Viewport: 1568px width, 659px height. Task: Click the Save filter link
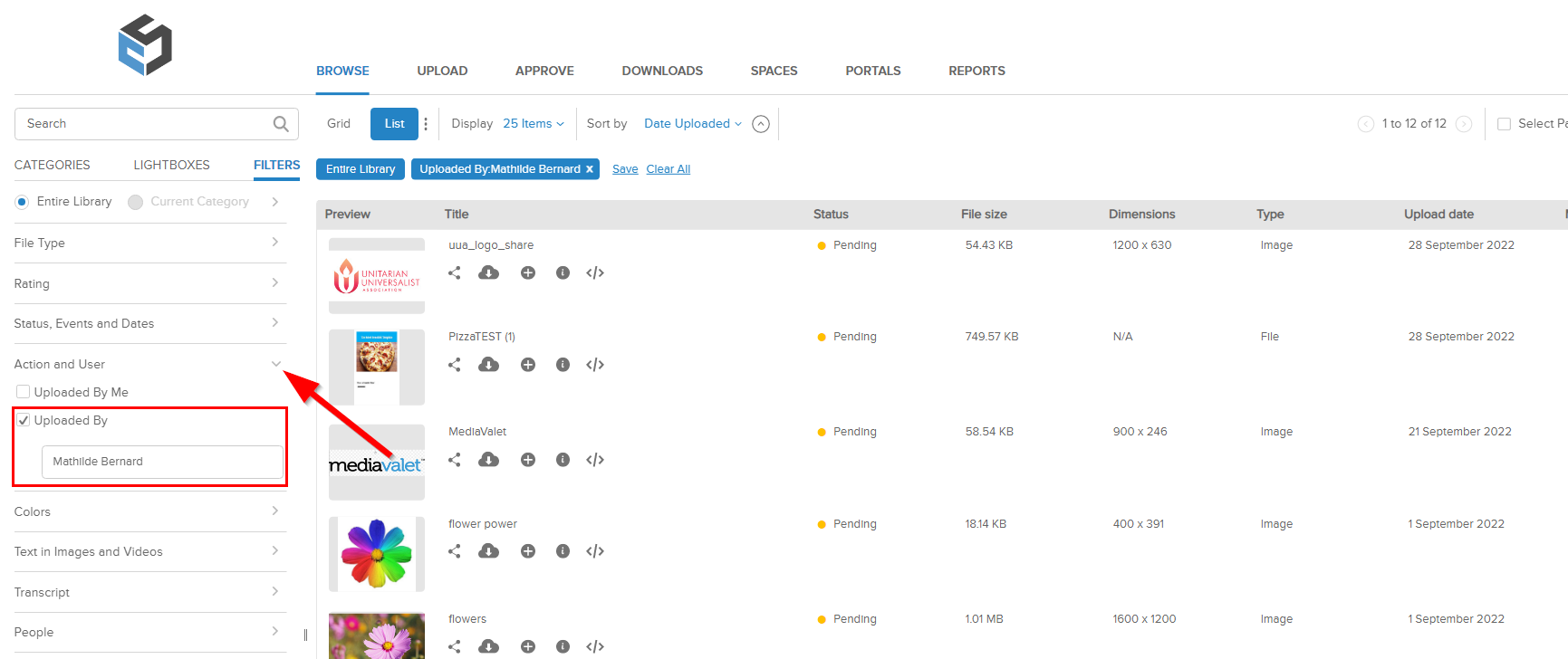click(625, 169)
